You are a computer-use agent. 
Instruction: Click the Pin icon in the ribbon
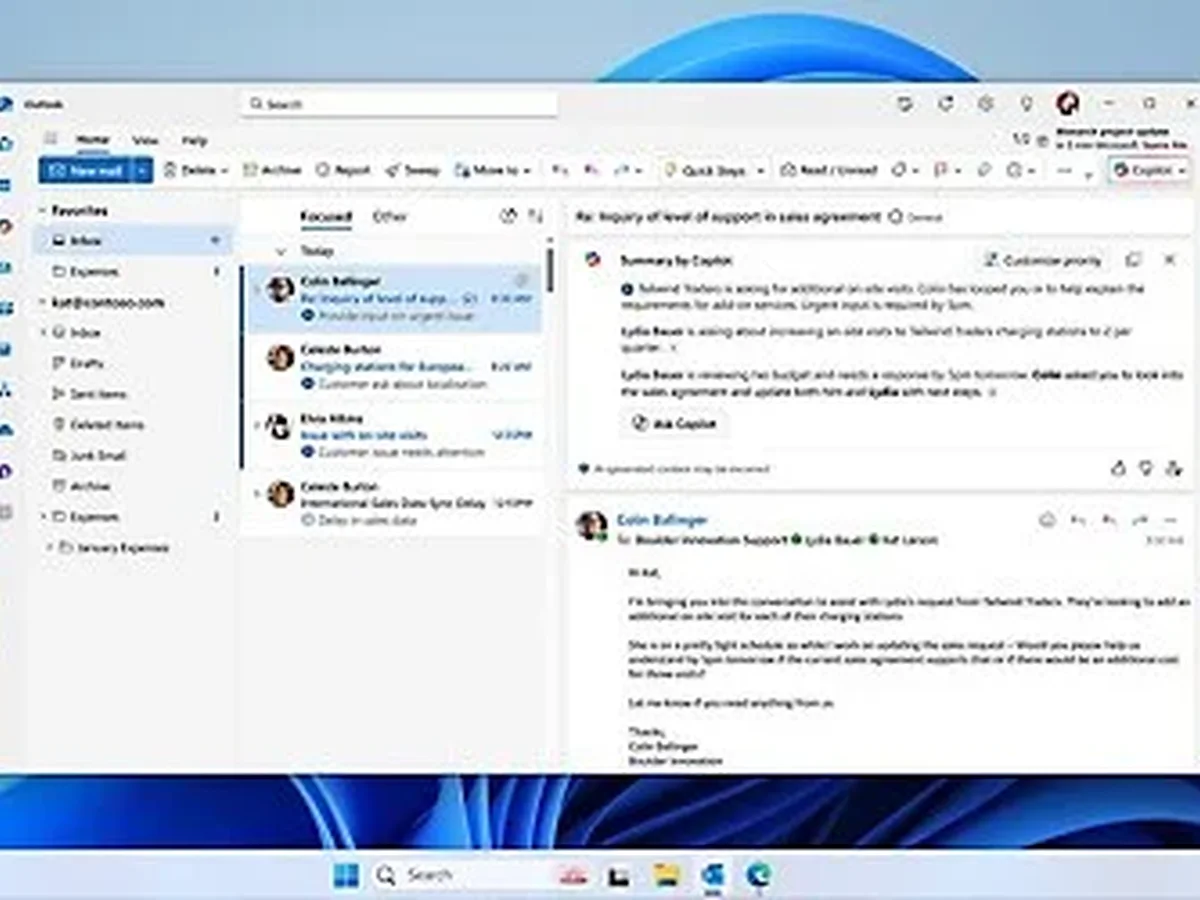tap(984, 171)
